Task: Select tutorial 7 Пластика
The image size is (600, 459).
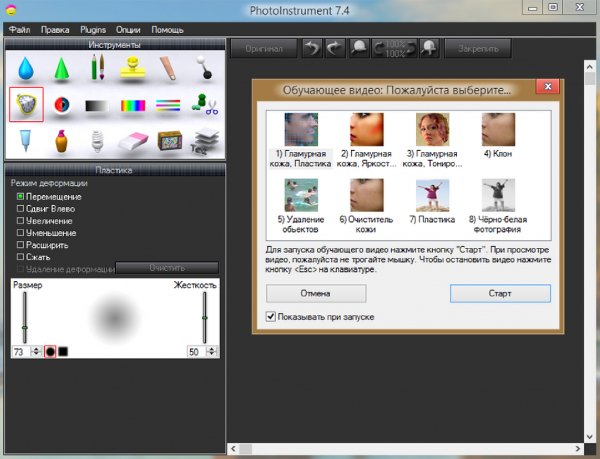Action: (432, 202)
